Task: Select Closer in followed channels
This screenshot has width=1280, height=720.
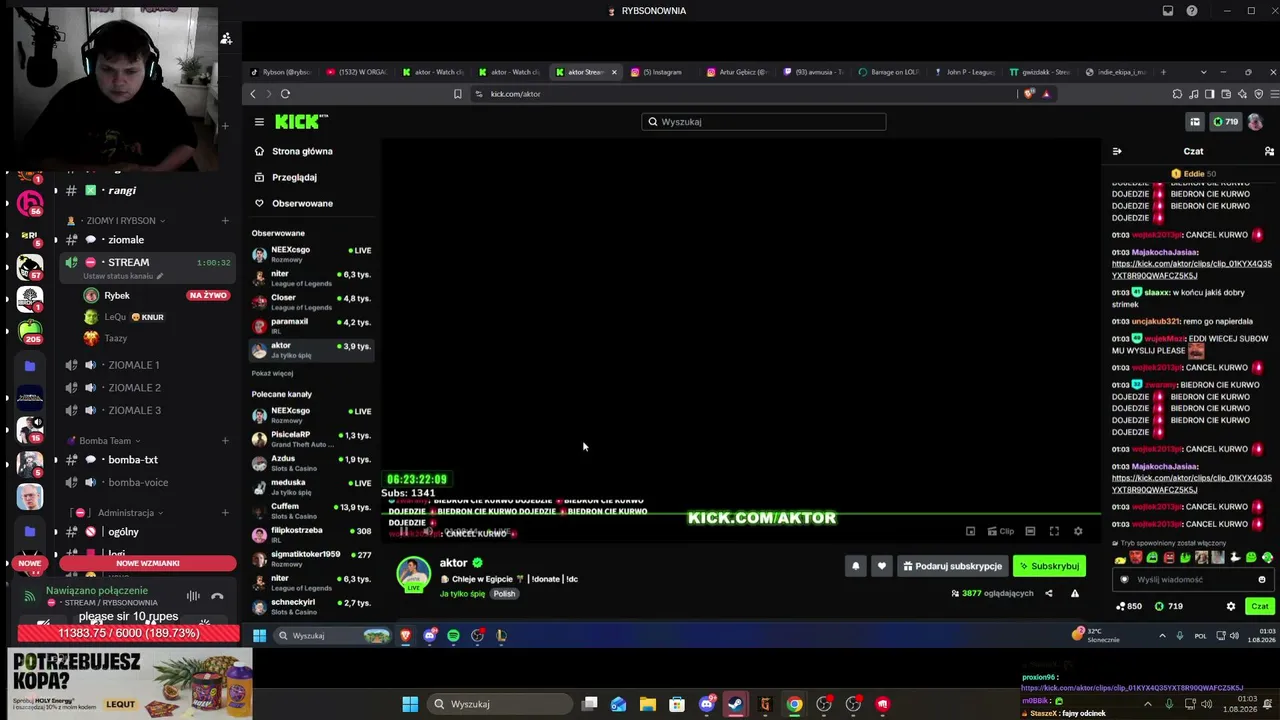Action: pyautogui.click(x=311, y=302)
